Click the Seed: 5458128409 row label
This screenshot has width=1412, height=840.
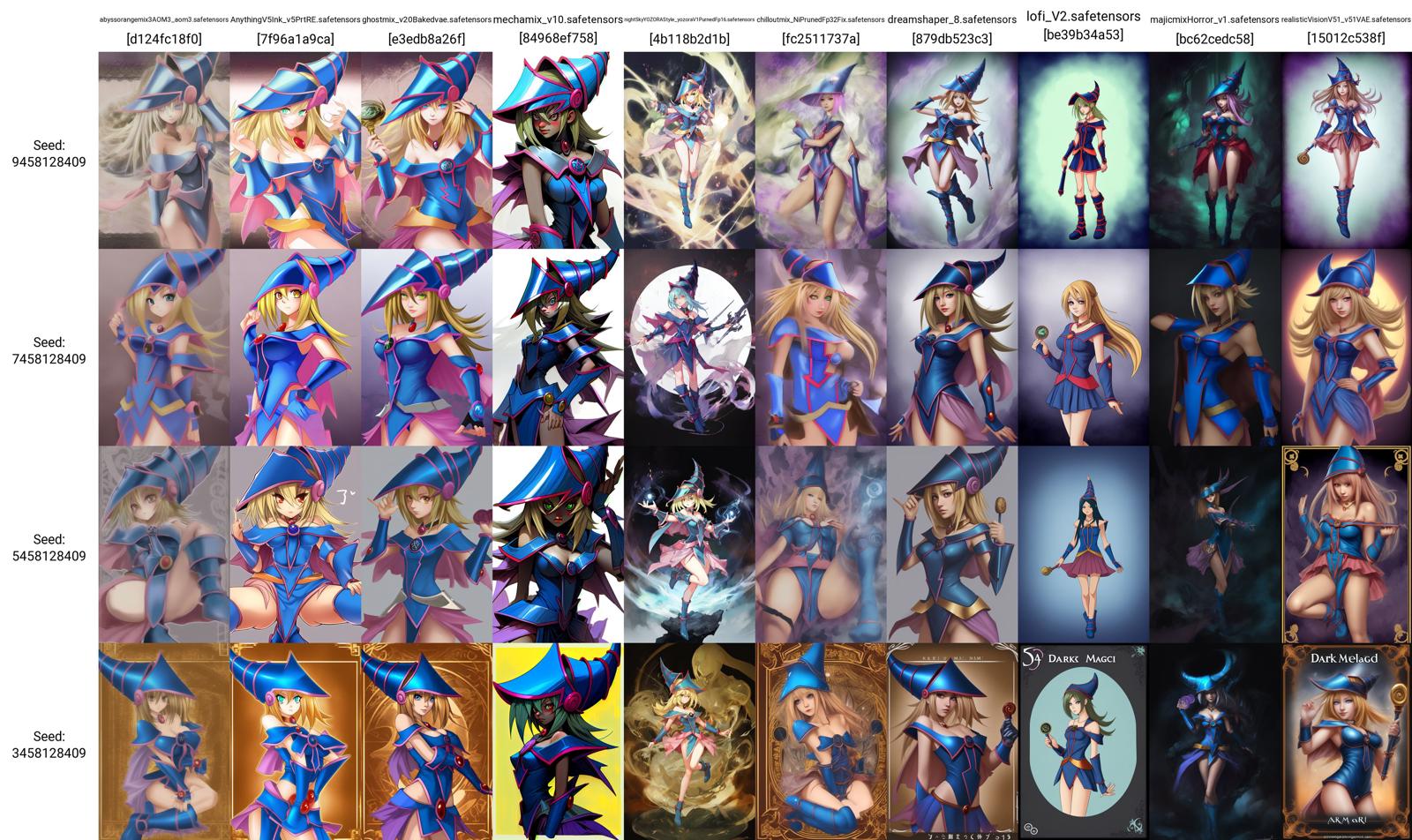49,547
